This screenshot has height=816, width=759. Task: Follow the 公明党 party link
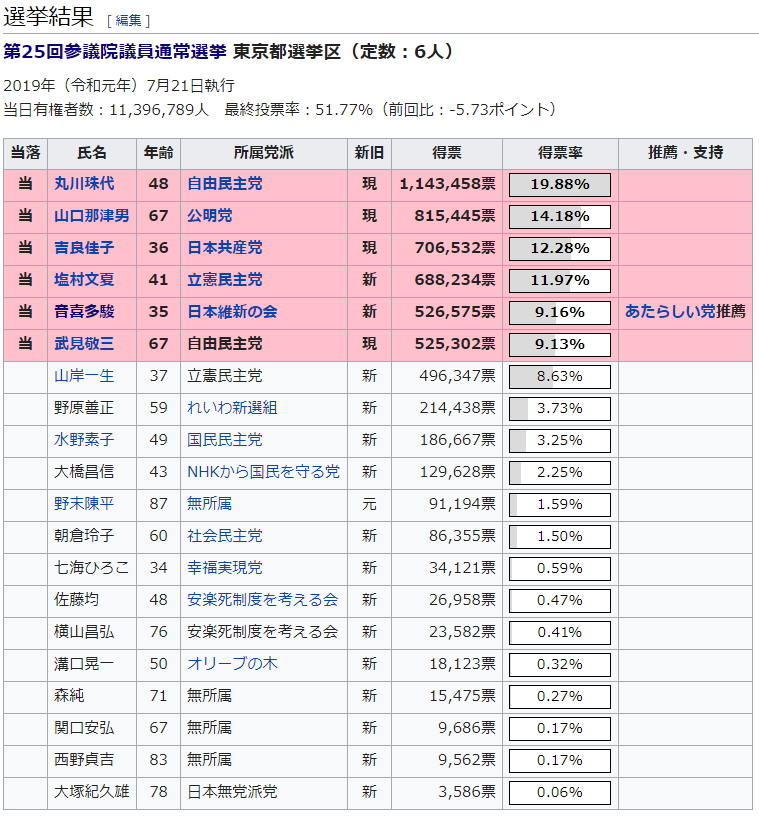(210, 215)
